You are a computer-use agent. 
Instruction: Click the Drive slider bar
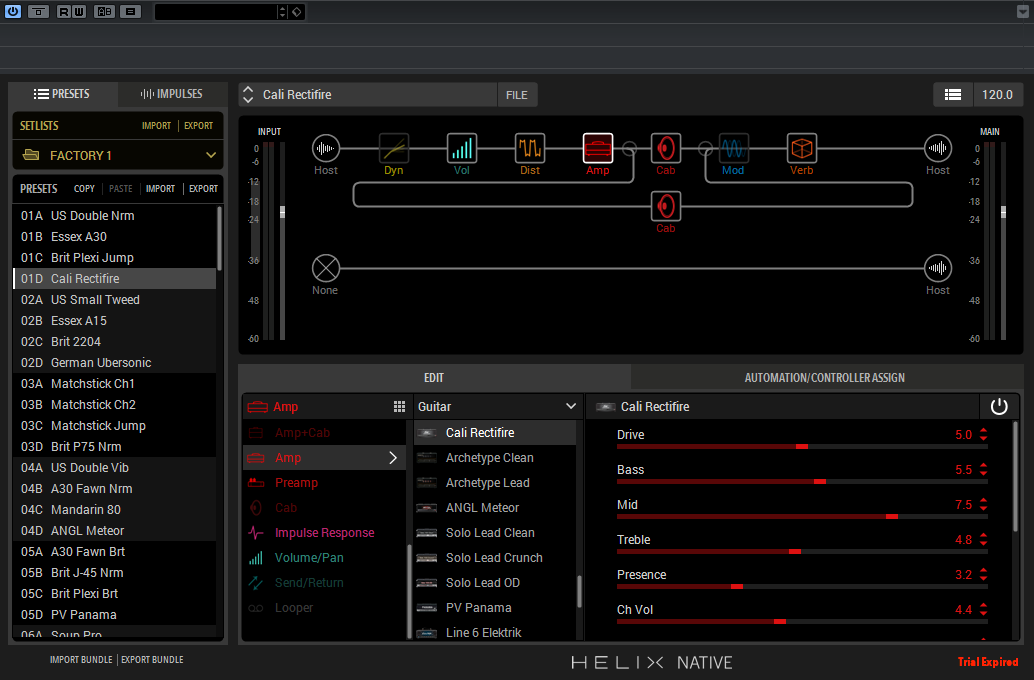click(x=802, y=447)
